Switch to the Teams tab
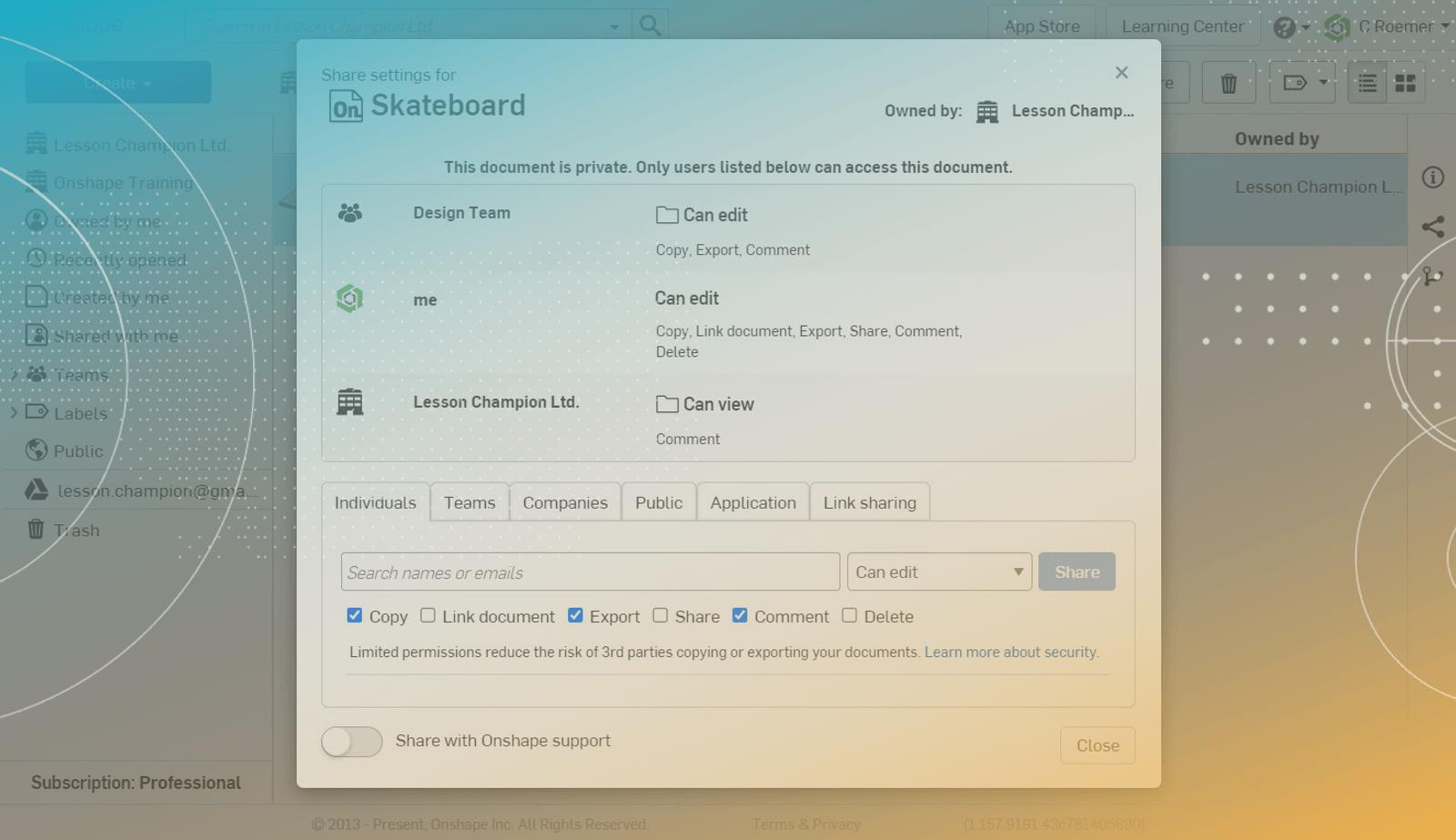The height and width of the screenshot is (840, 1456). click(x=470, y=502)
